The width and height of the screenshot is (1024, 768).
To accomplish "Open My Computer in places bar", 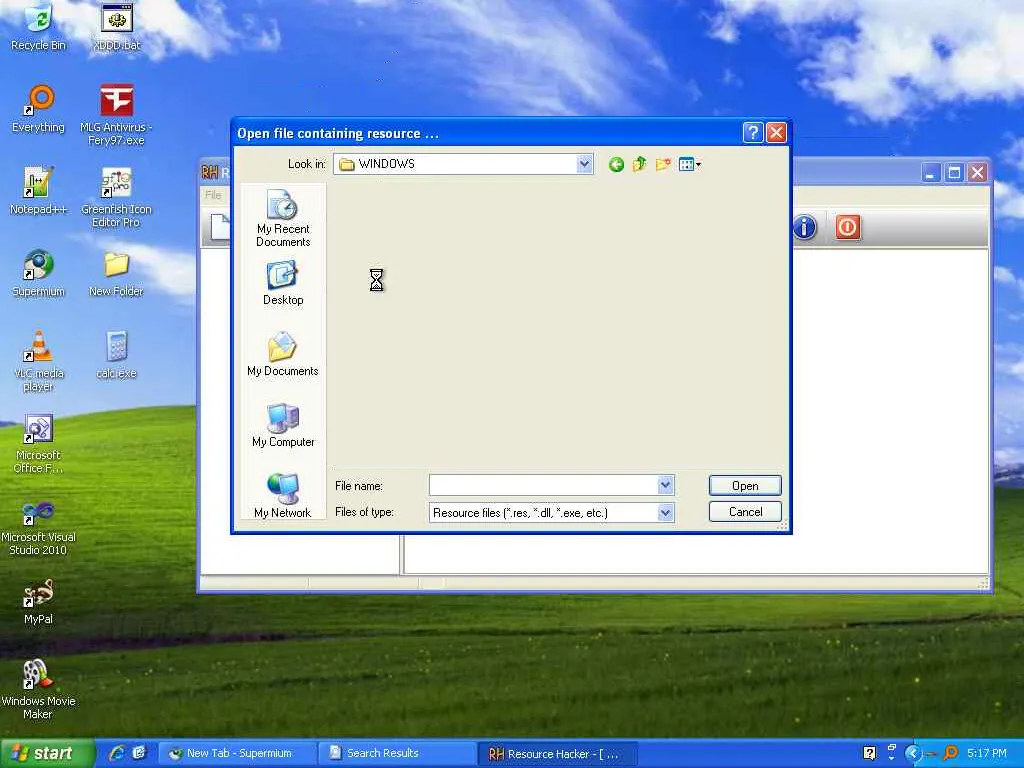I will coord(283,425).
